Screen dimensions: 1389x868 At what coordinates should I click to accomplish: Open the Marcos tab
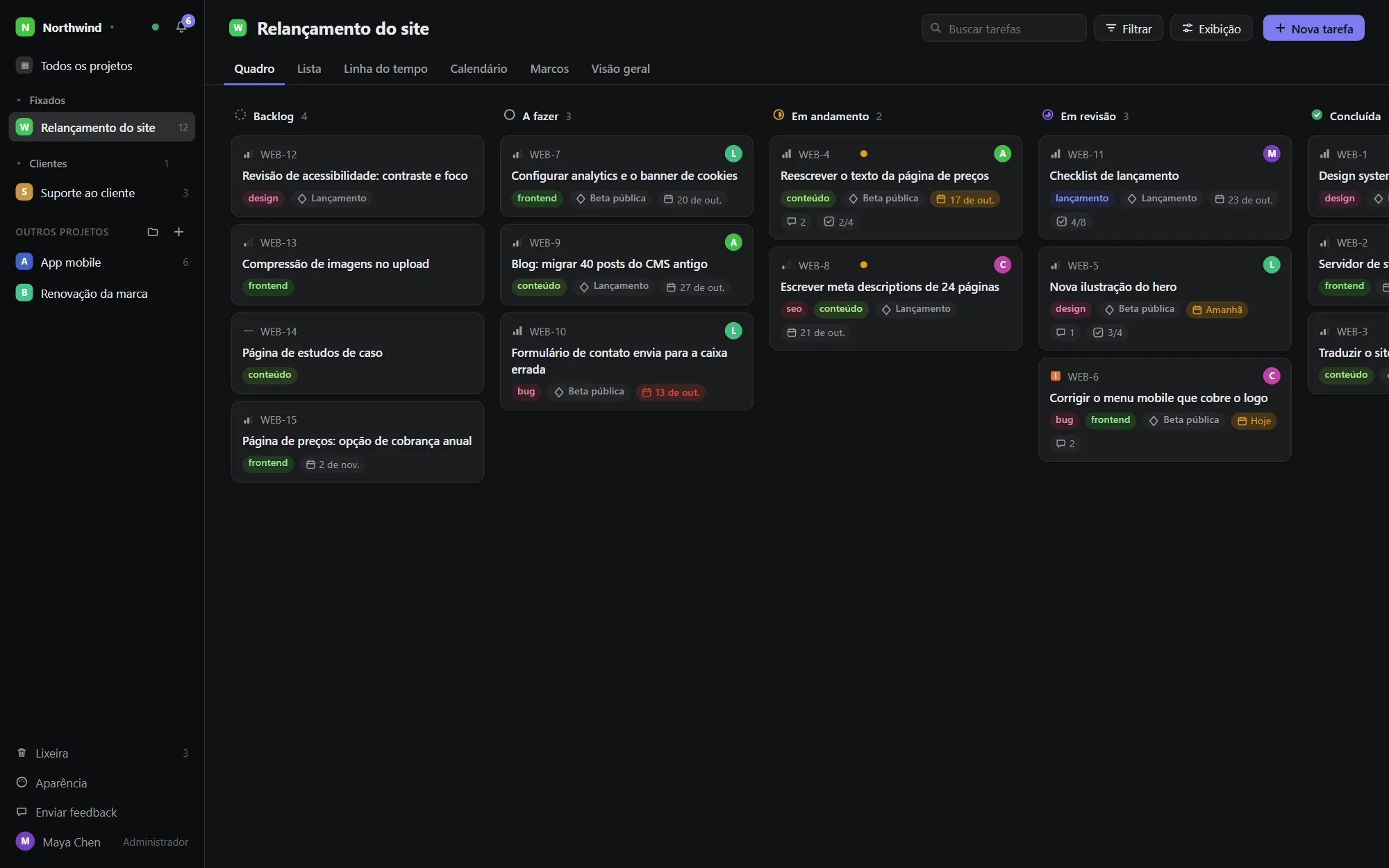tap(549, 69)
